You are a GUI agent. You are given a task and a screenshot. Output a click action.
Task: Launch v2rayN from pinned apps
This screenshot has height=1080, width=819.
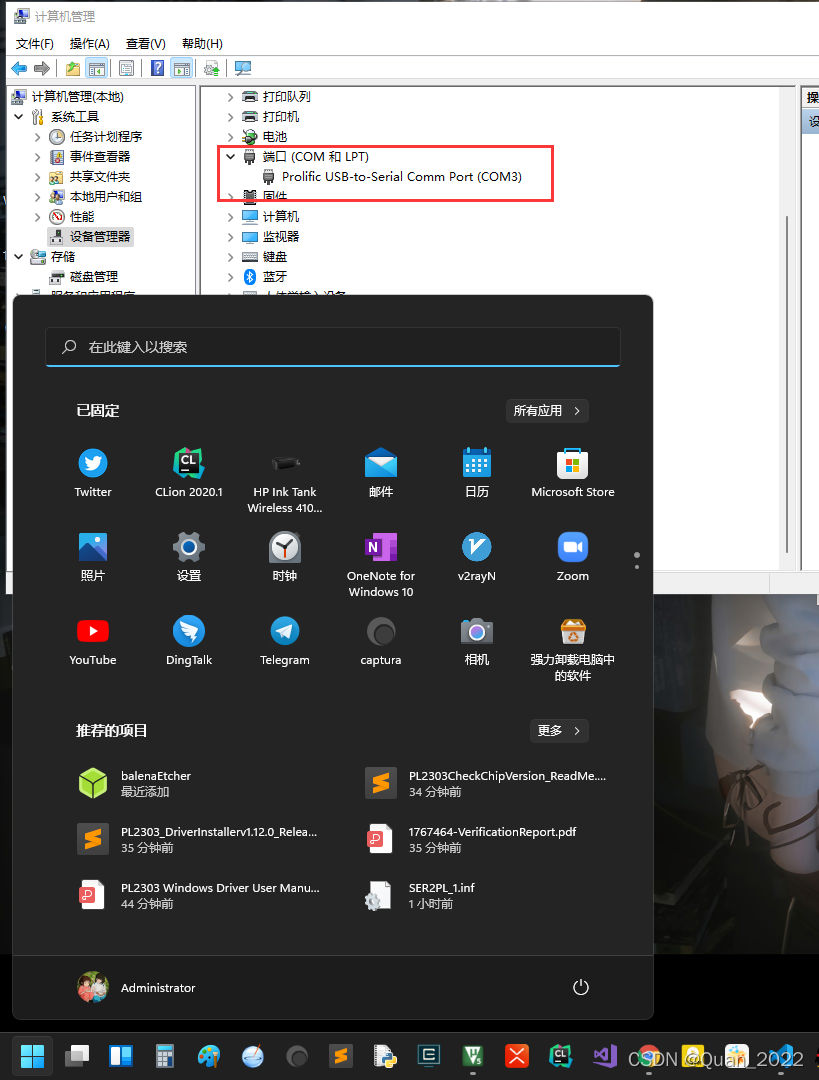click(477, 557)
